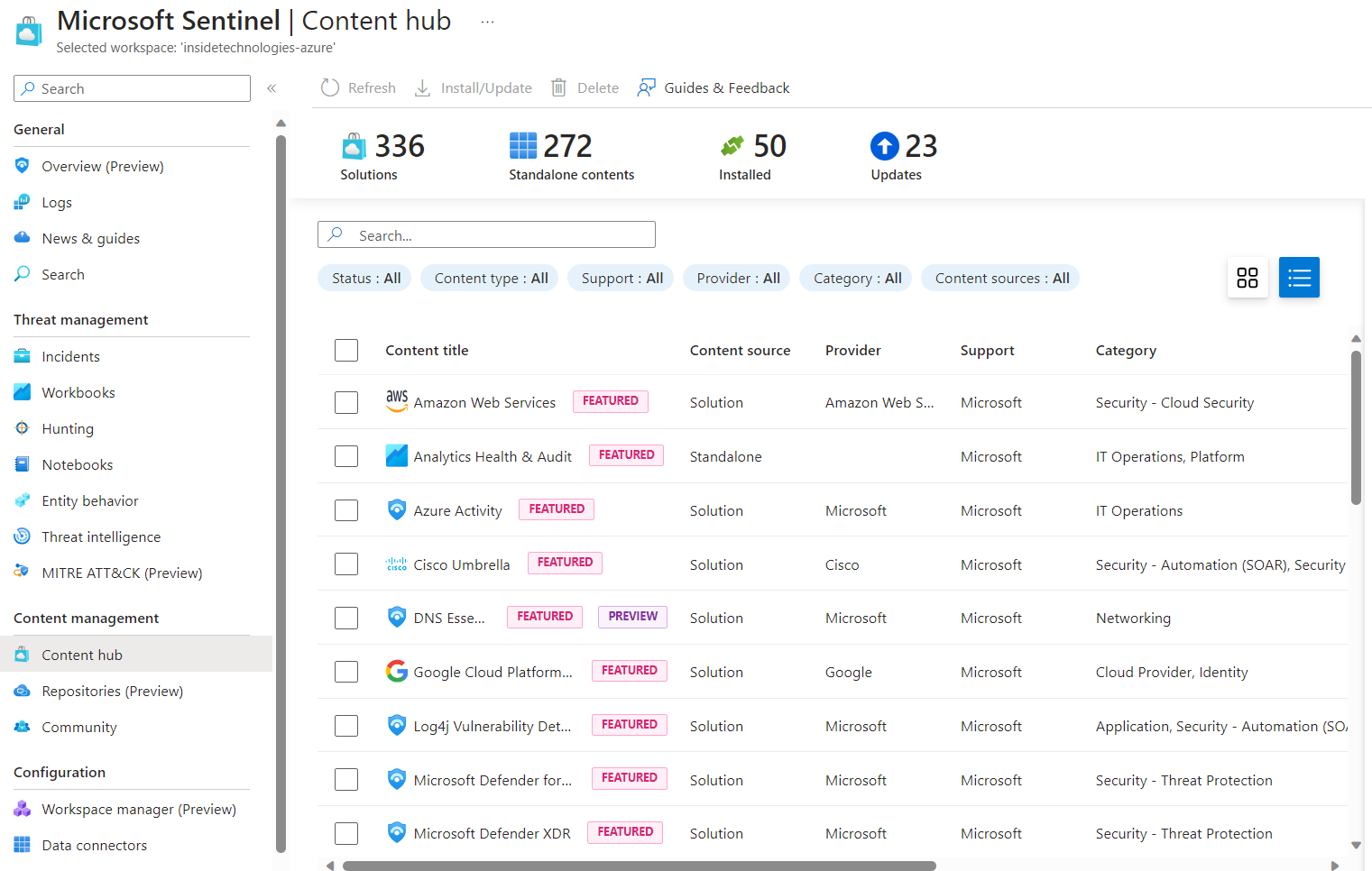Click the table horizontal scrollbar

click(639, 866)
